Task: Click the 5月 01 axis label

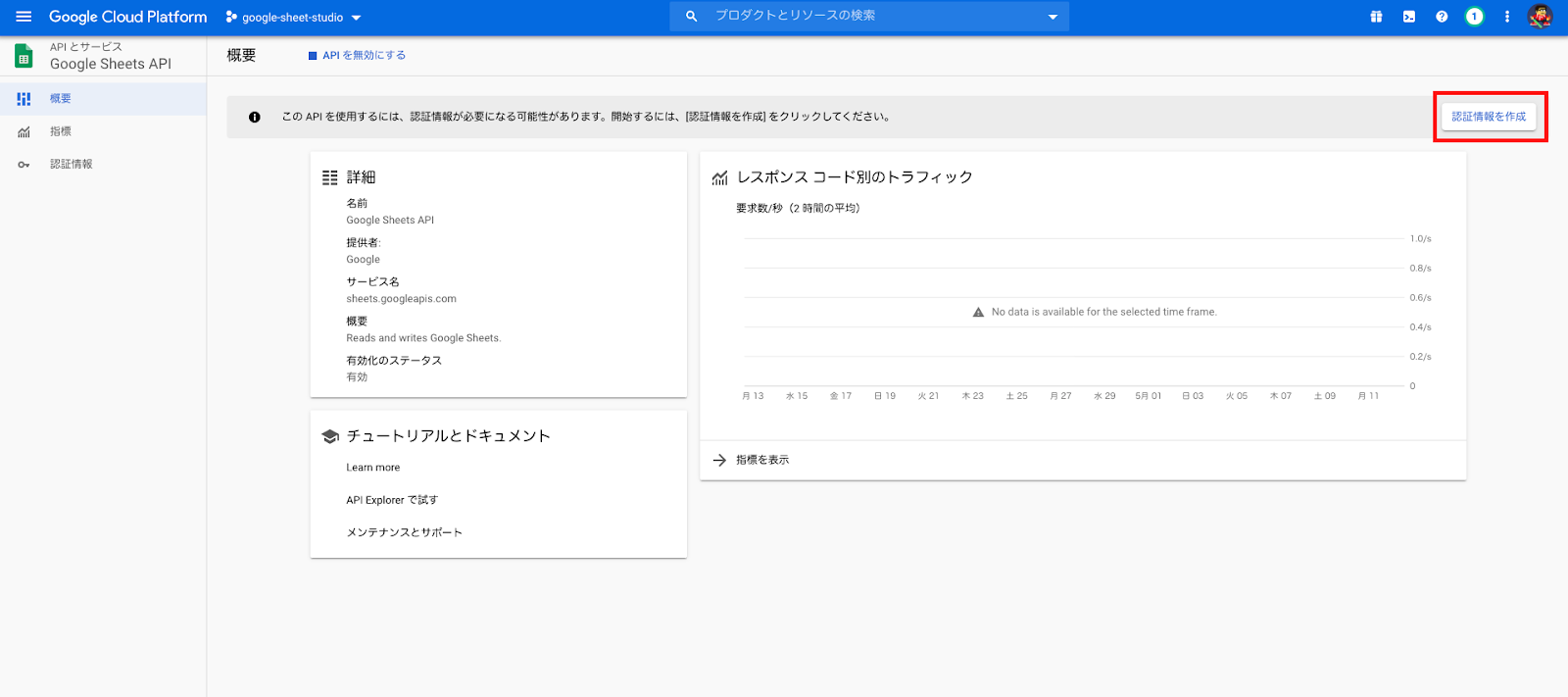Action: tap(1149, 396)
